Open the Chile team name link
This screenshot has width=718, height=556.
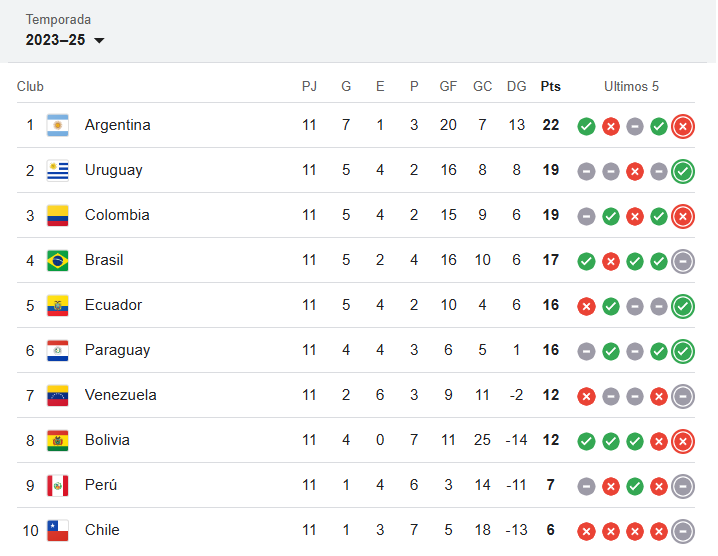click(102, 530)
